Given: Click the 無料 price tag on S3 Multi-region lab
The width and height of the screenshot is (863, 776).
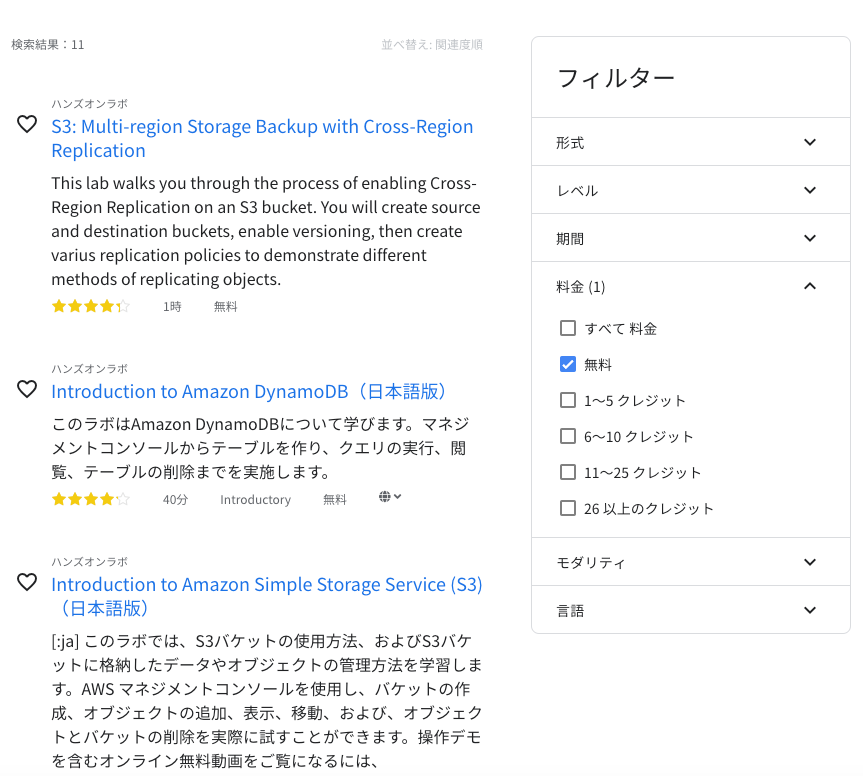Looking at the screenshot, I should click(225, 307).
